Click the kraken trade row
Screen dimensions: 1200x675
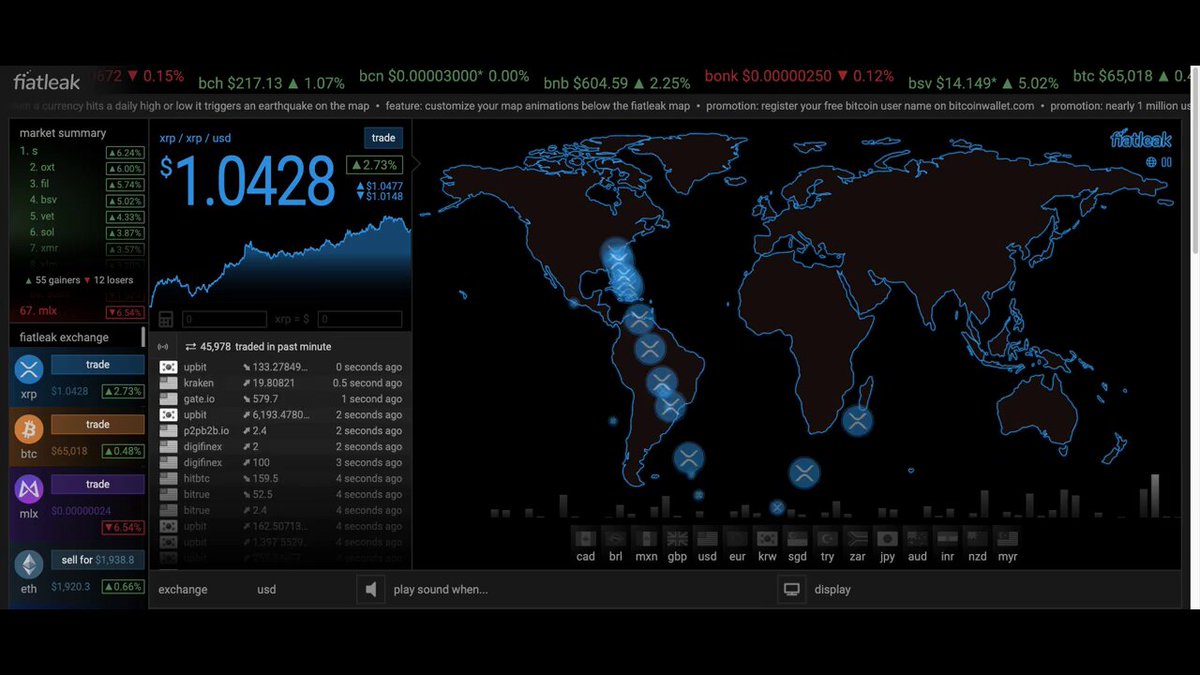(280, 383)
